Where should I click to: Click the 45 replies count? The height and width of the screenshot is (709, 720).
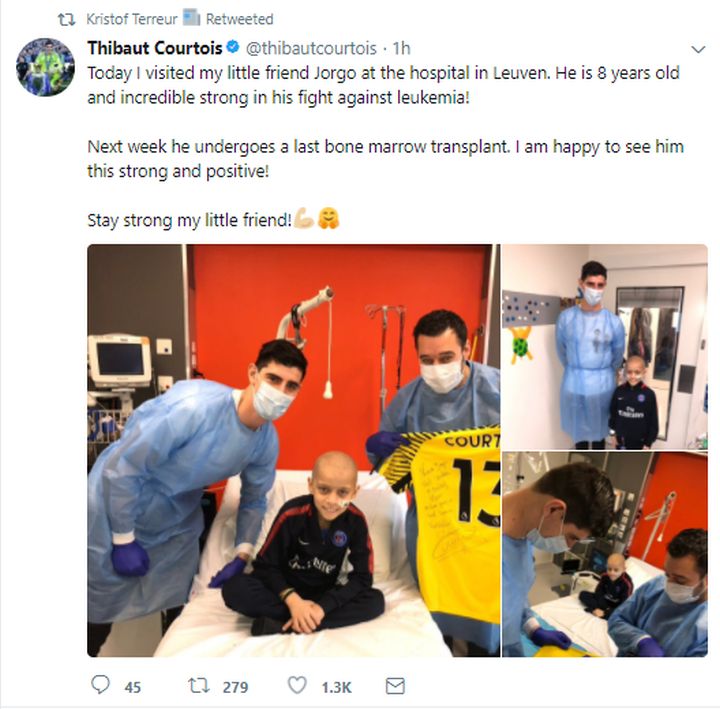[133, 687]
